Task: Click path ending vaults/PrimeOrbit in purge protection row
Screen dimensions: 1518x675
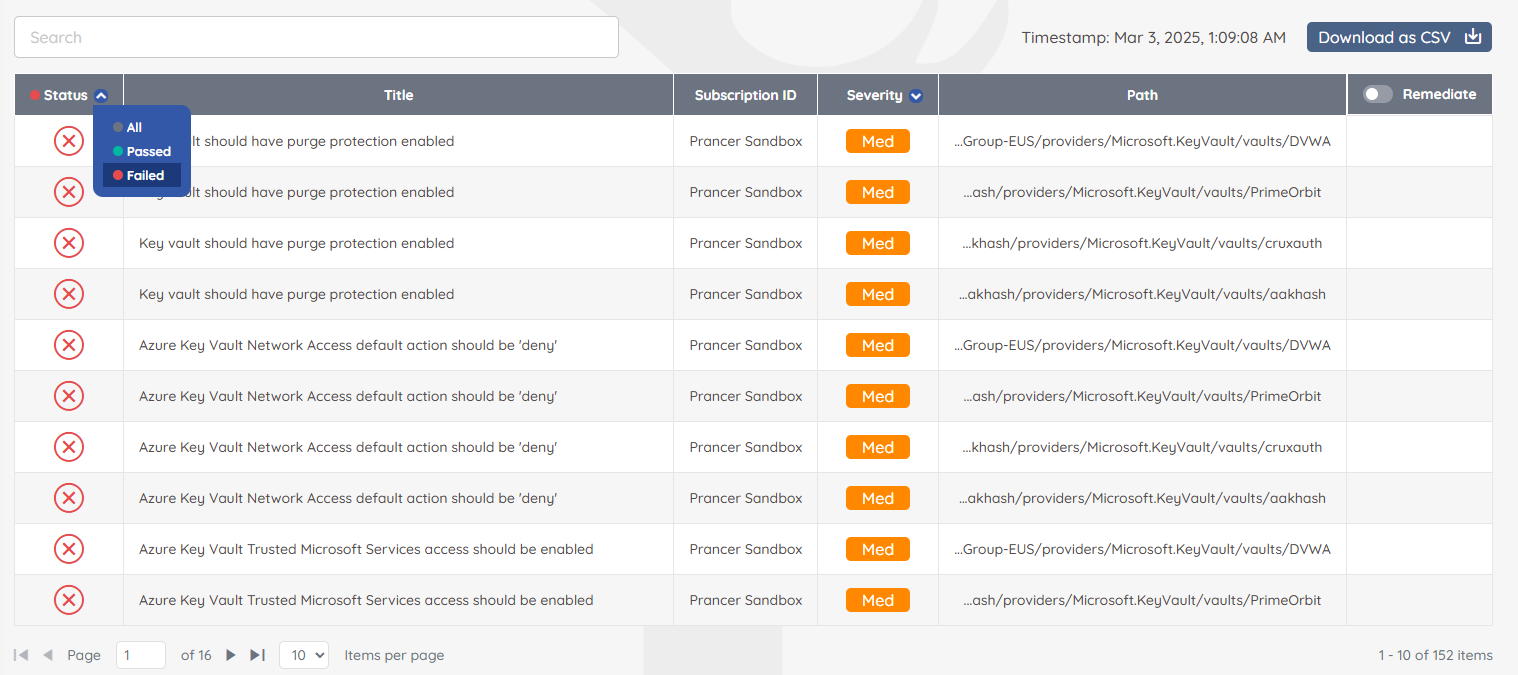Action: point(1142,192)
